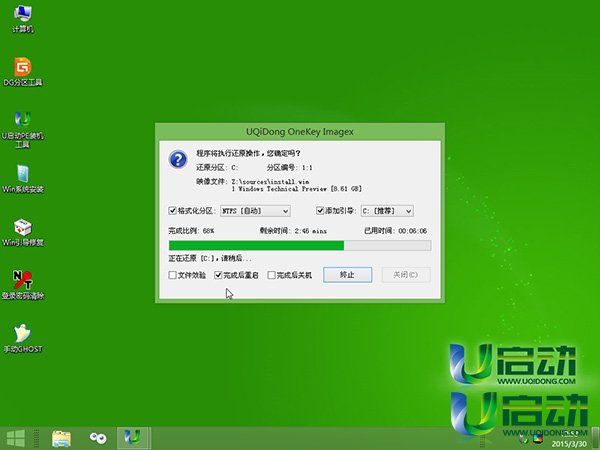Viewport: 600px width, 450px height.
Task: Click the colorful system tray icon
Action: 538,439
